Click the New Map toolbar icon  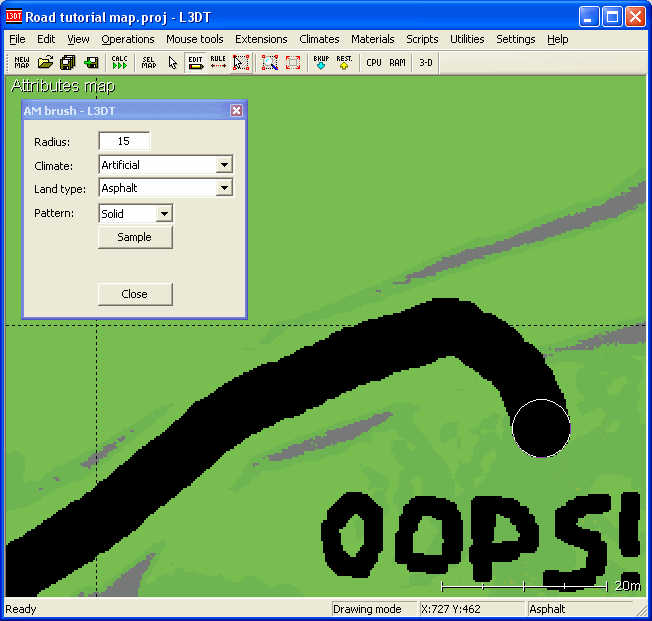click(22, 62)
